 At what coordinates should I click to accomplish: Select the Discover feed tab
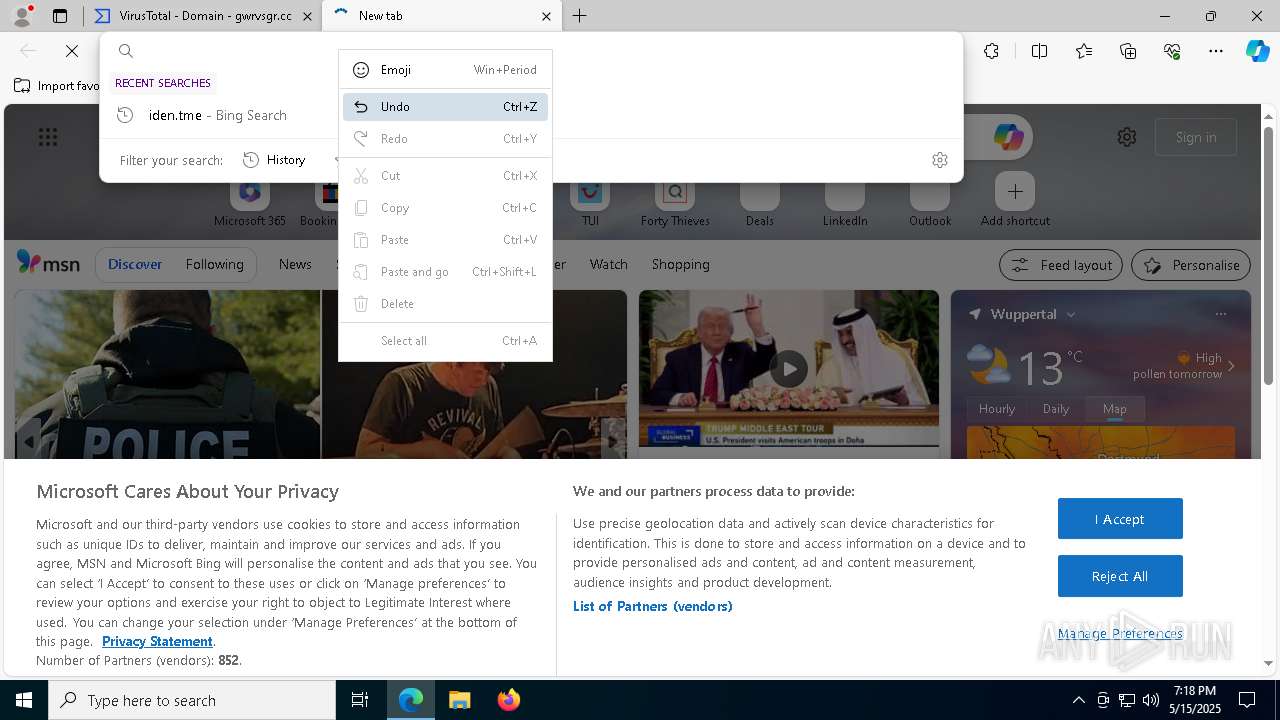(135, 264)
